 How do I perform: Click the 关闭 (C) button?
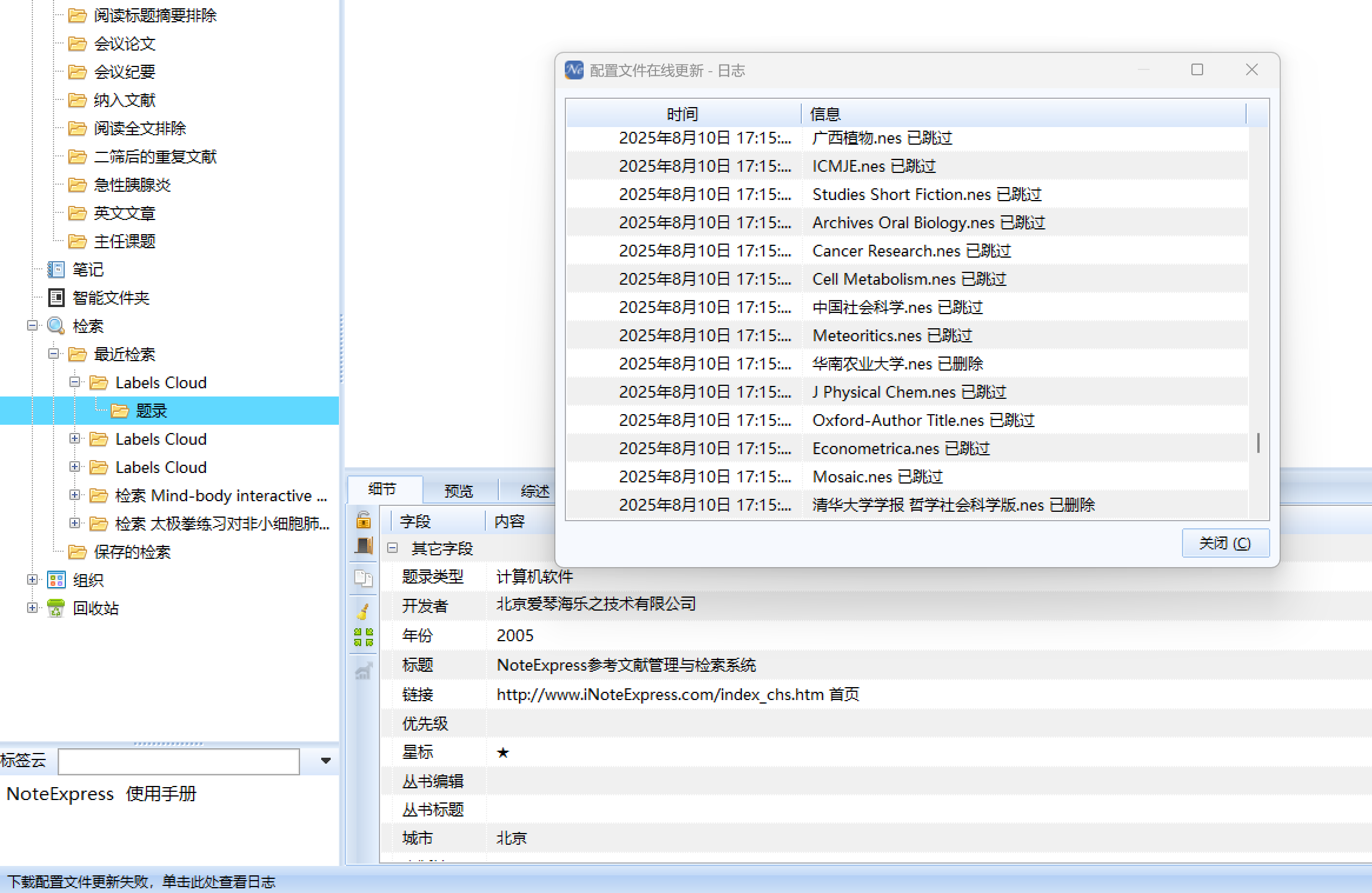point(1226,543)
